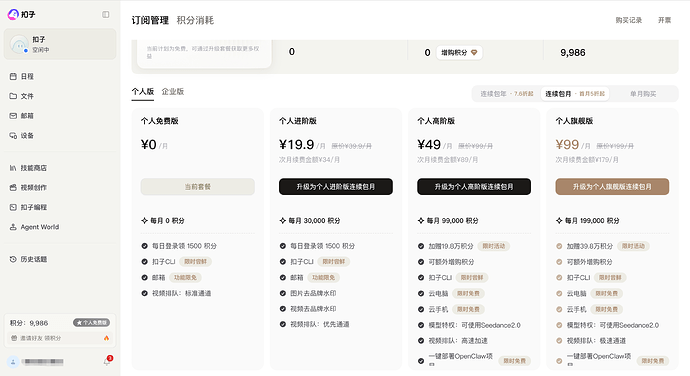Open Agent World in sidebar
The height and width of the screenshot is (376, 690).
coord(34,227)
